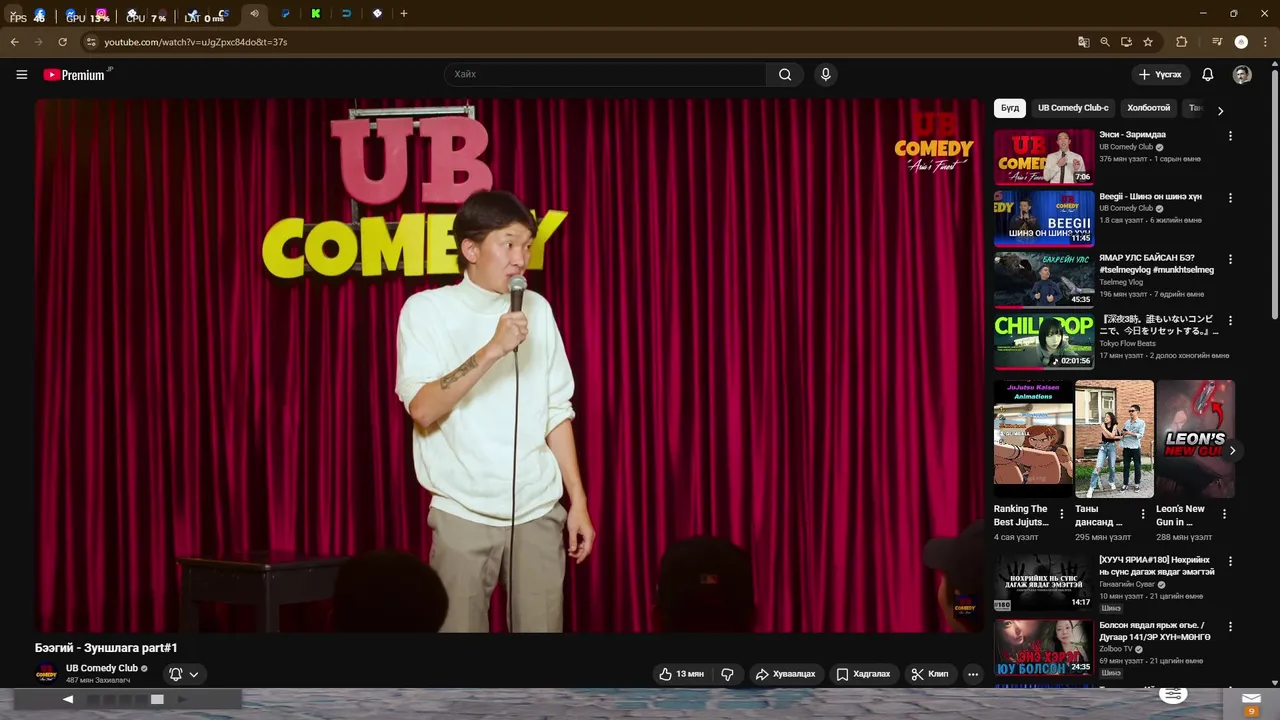Open the browser extensions puzzle icon
The height and width of the screenshot is (720, 1280).
(x=1181, y=42)
